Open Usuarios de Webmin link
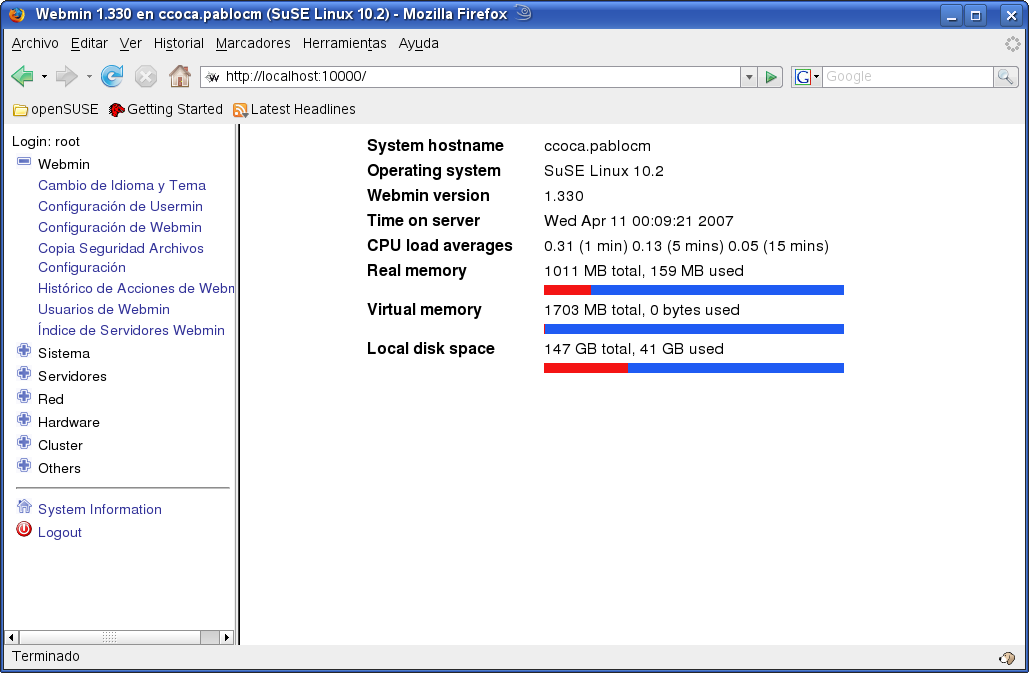 [x=104, y=310]
